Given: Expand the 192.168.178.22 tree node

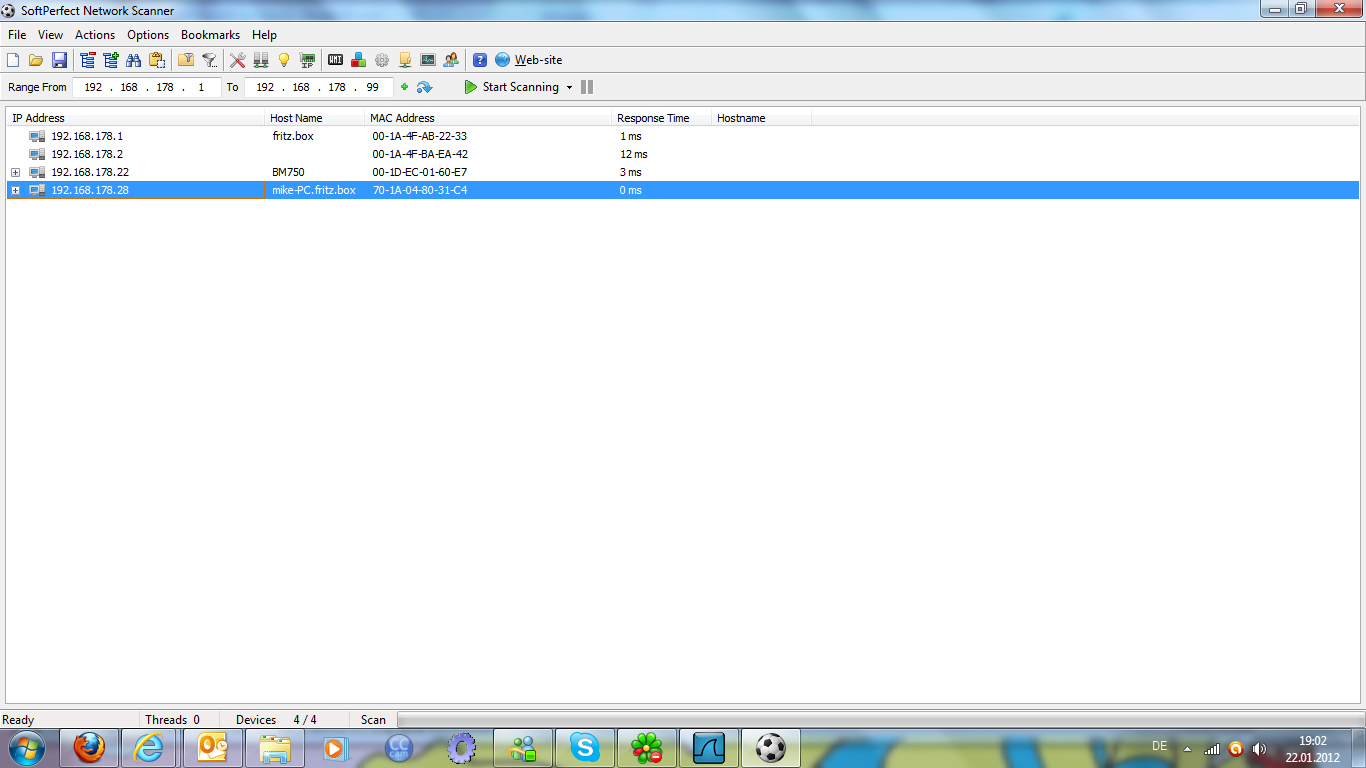Looking at the screenshot, I should pyautogui.click(x=15, y=173).
